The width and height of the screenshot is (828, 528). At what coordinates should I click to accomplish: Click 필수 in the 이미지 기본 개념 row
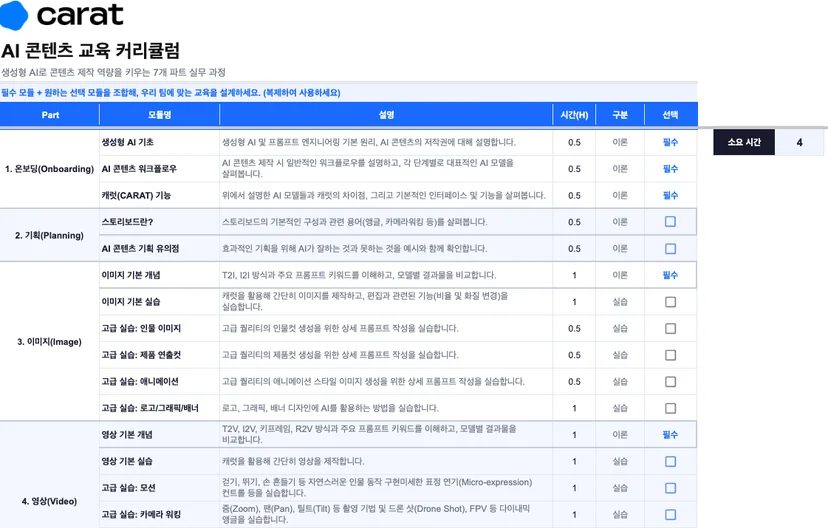tap(670, 275)
